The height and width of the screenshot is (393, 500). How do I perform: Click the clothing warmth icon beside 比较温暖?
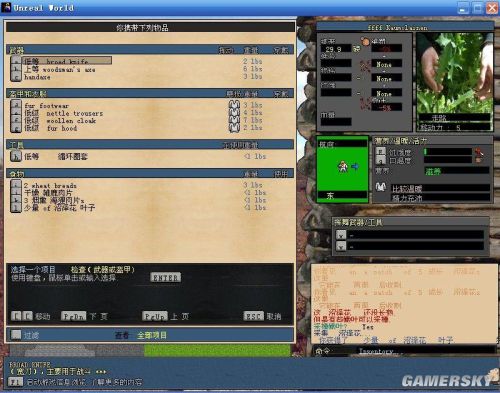pos(381,187)
